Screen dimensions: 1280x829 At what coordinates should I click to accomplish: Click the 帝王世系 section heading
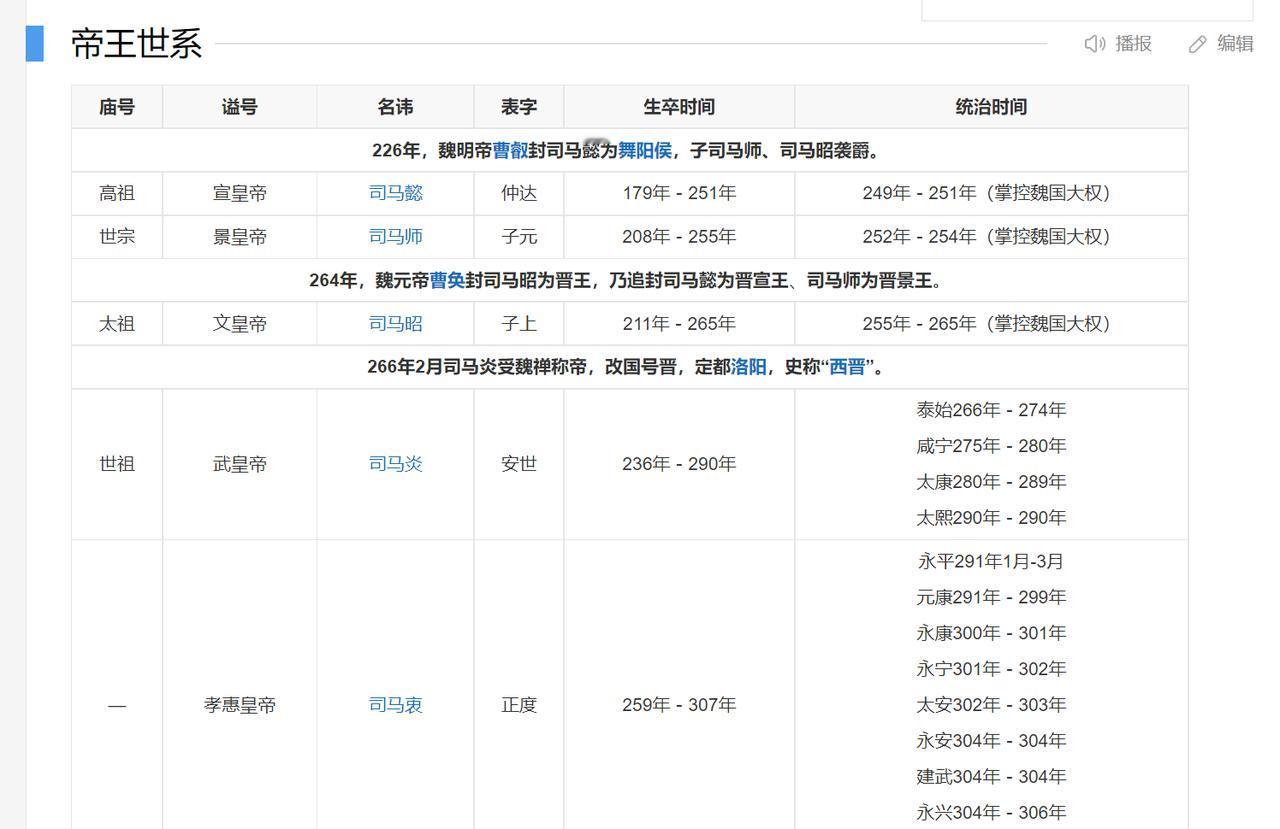[x=137, y=44]
